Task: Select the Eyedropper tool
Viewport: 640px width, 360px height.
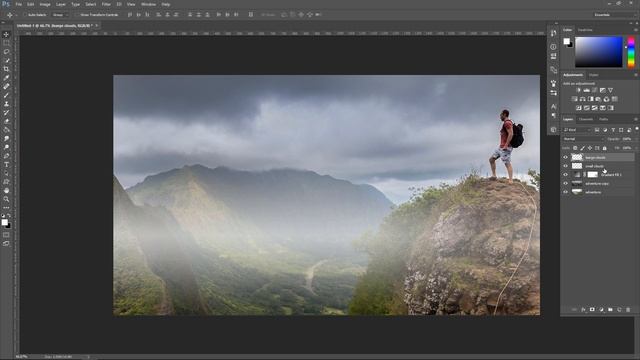Action: [6, 78]
